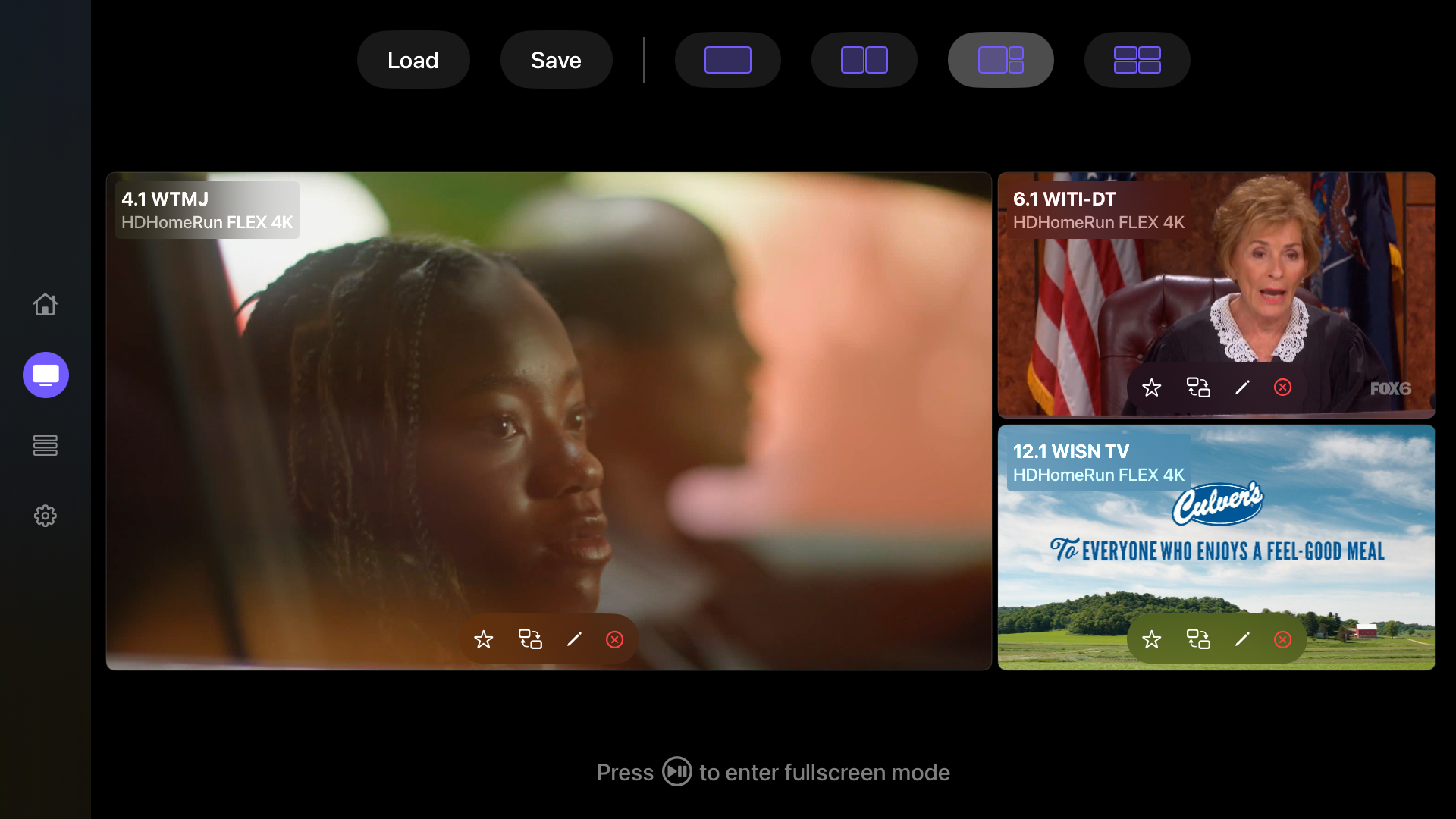Swap the 4.1 WTMJ stream position
Viewport: 1456px width, 819px height.
pos(530,639)
